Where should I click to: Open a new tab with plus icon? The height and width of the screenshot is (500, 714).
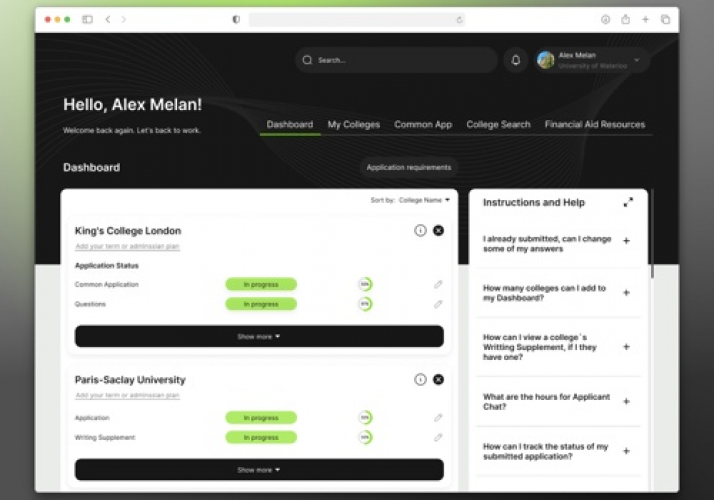pyautogui.click(x=645, y=19)
